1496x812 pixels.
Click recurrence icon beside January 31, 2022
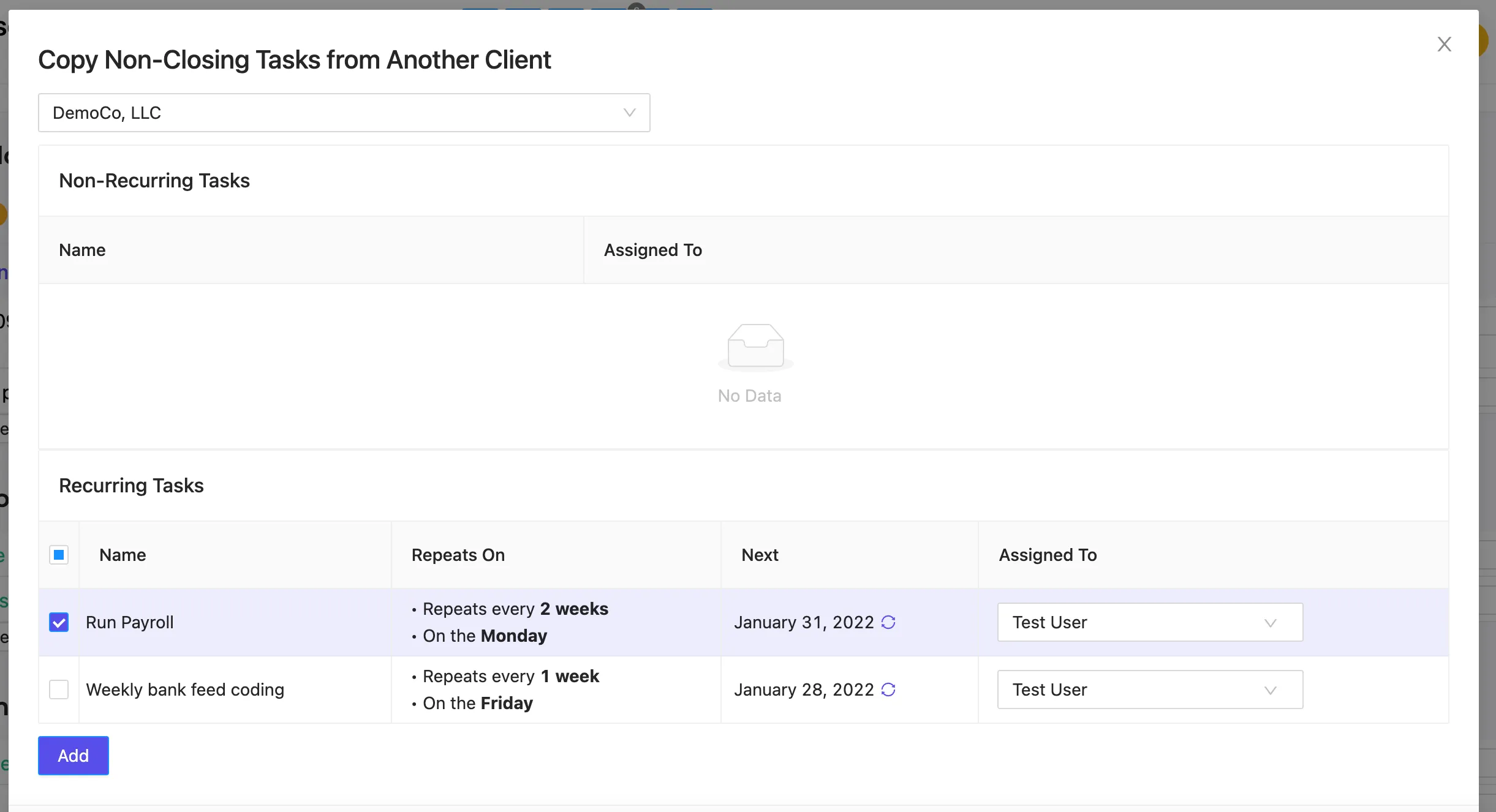(888, 622)
